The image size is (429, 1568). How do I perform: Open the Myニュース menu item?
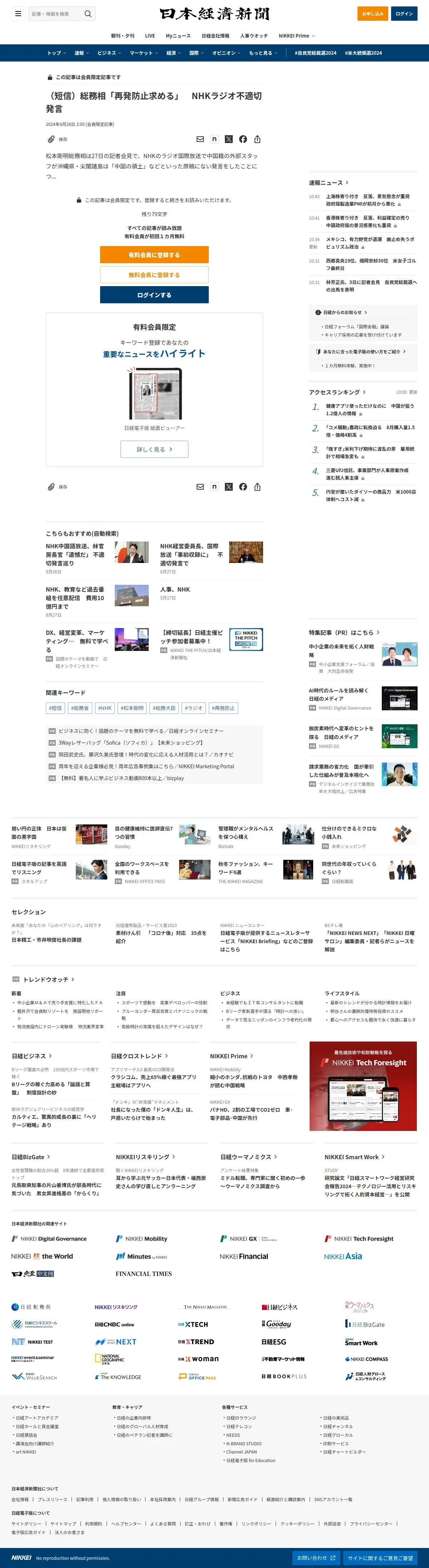[x=178, y=36]
